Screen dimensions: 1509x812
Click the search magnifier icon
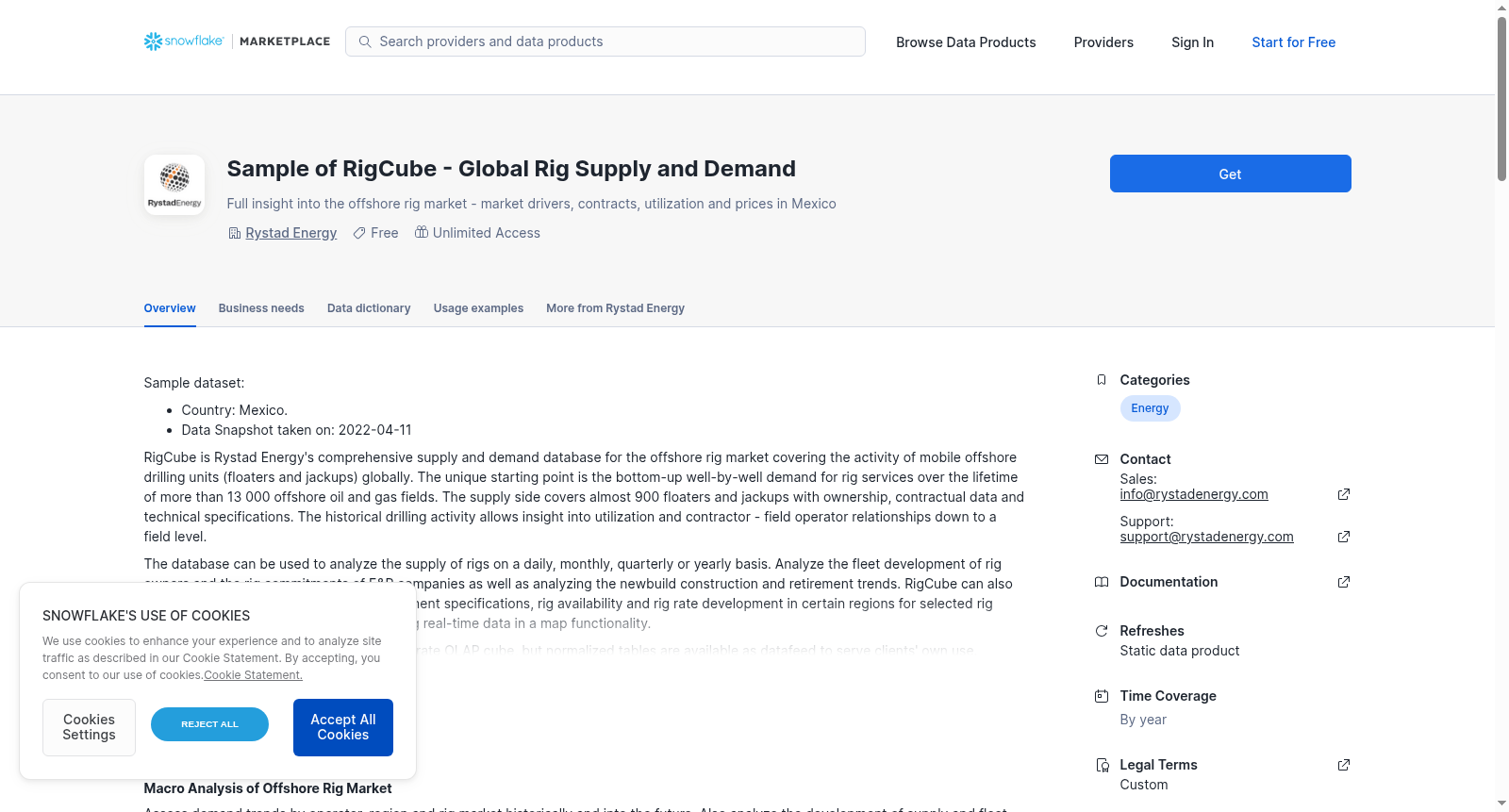tap(365, 41)
